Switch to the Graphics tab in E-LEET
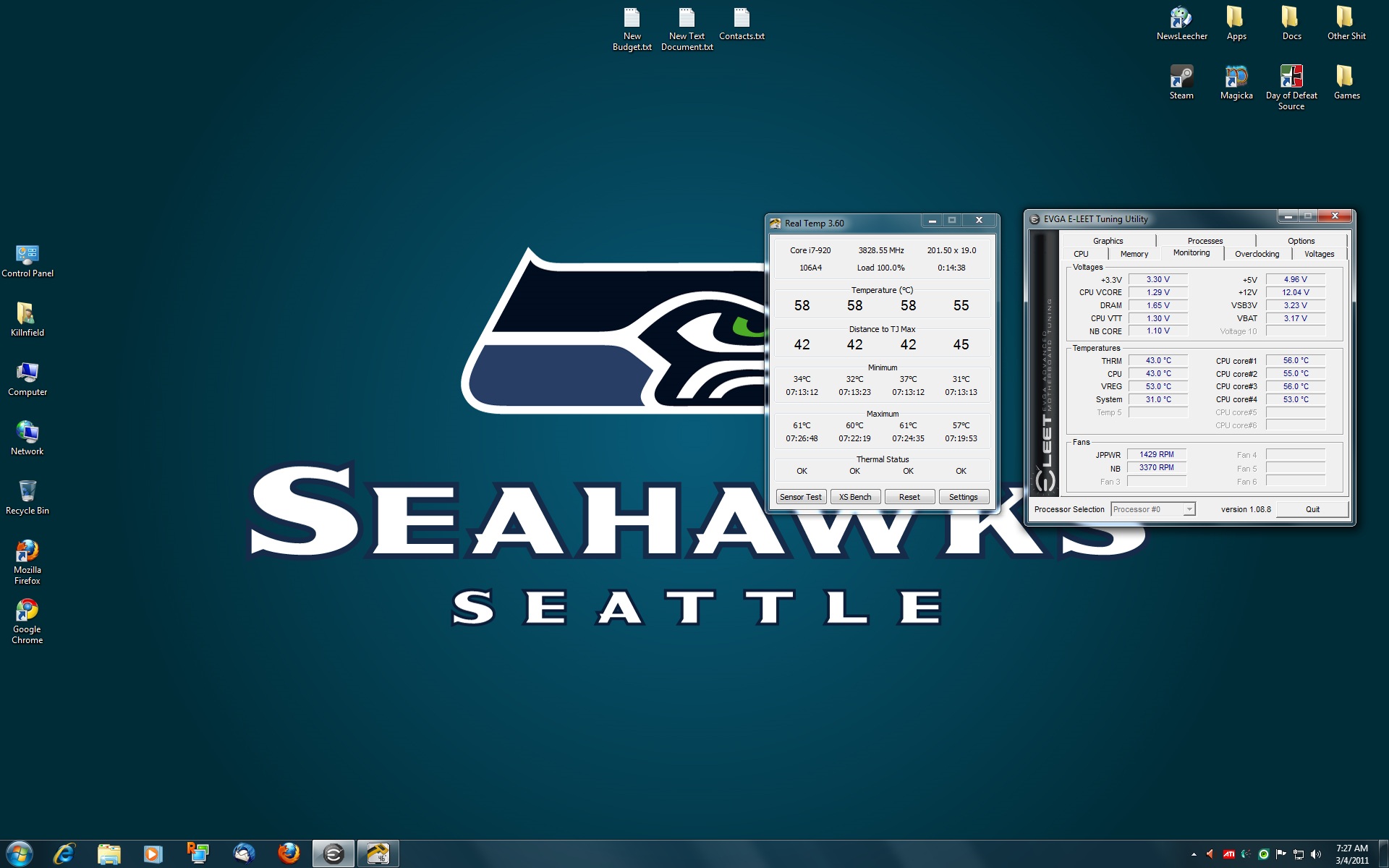Screen dimensions: 1389x868 point(1108,241)
